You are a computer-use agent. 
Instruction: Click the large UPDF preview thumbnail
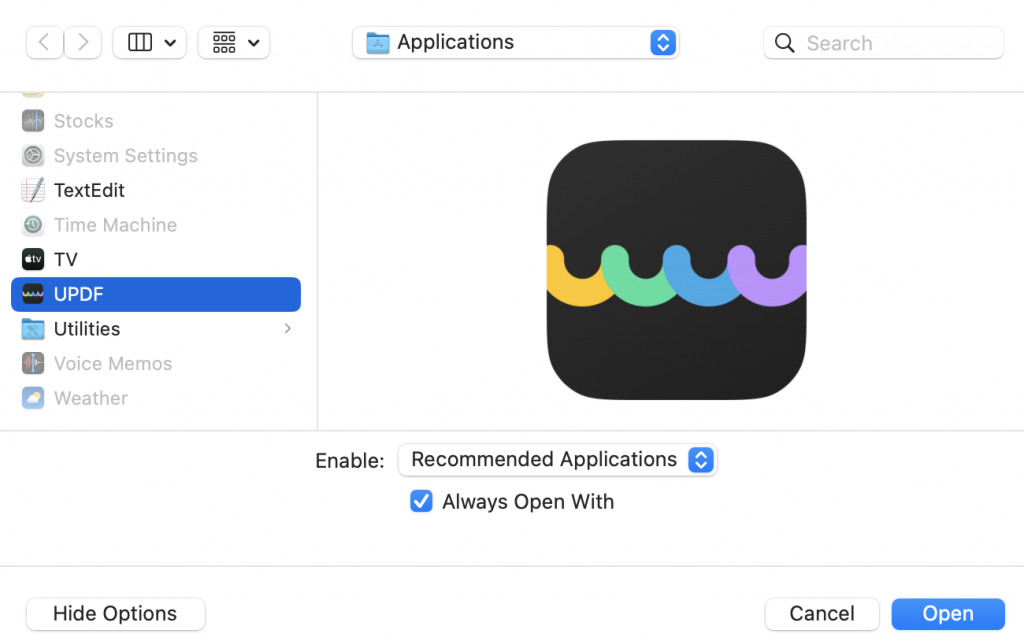676,270
